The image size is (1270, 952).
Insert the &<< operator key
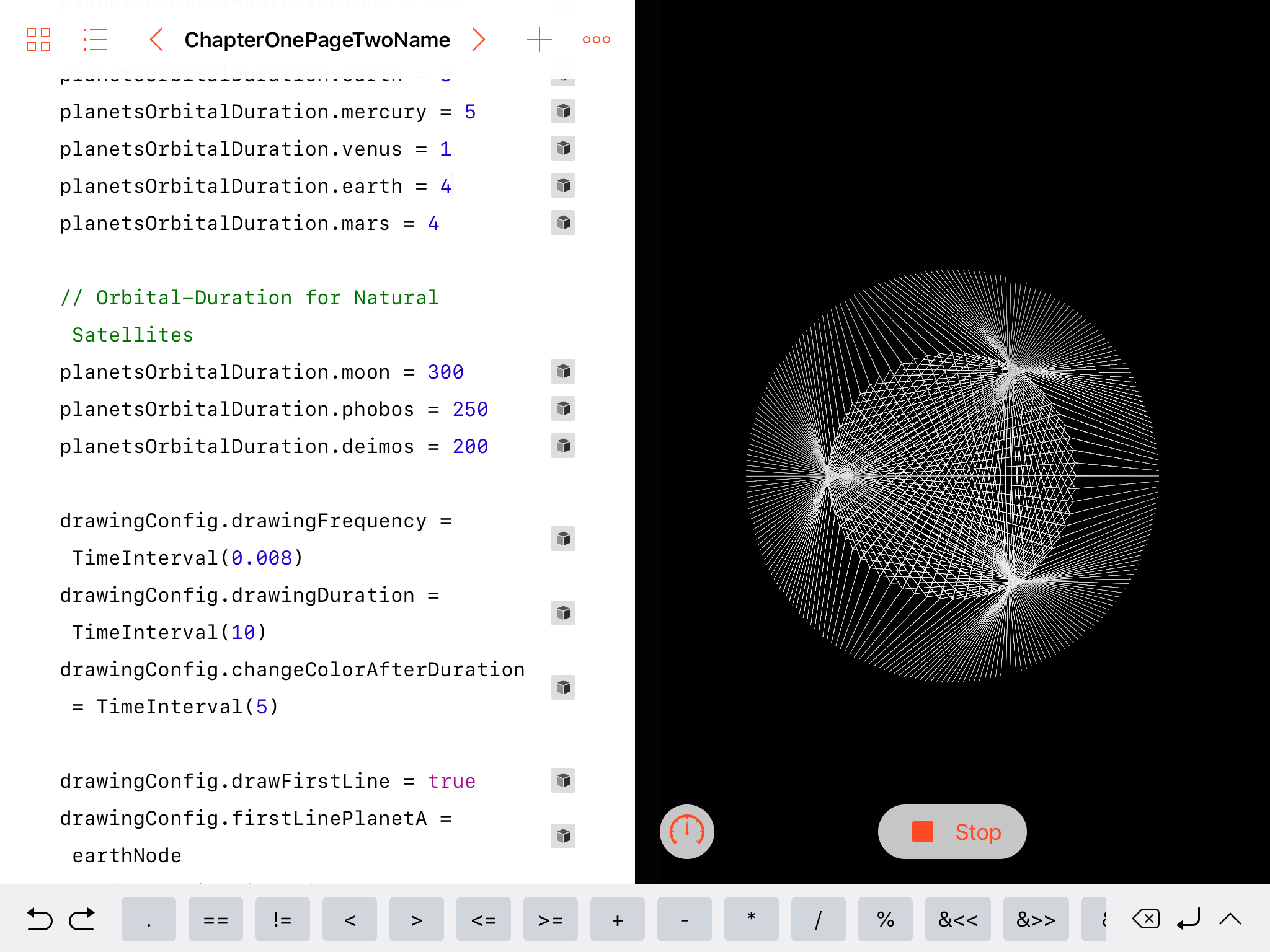pos(958,919)
